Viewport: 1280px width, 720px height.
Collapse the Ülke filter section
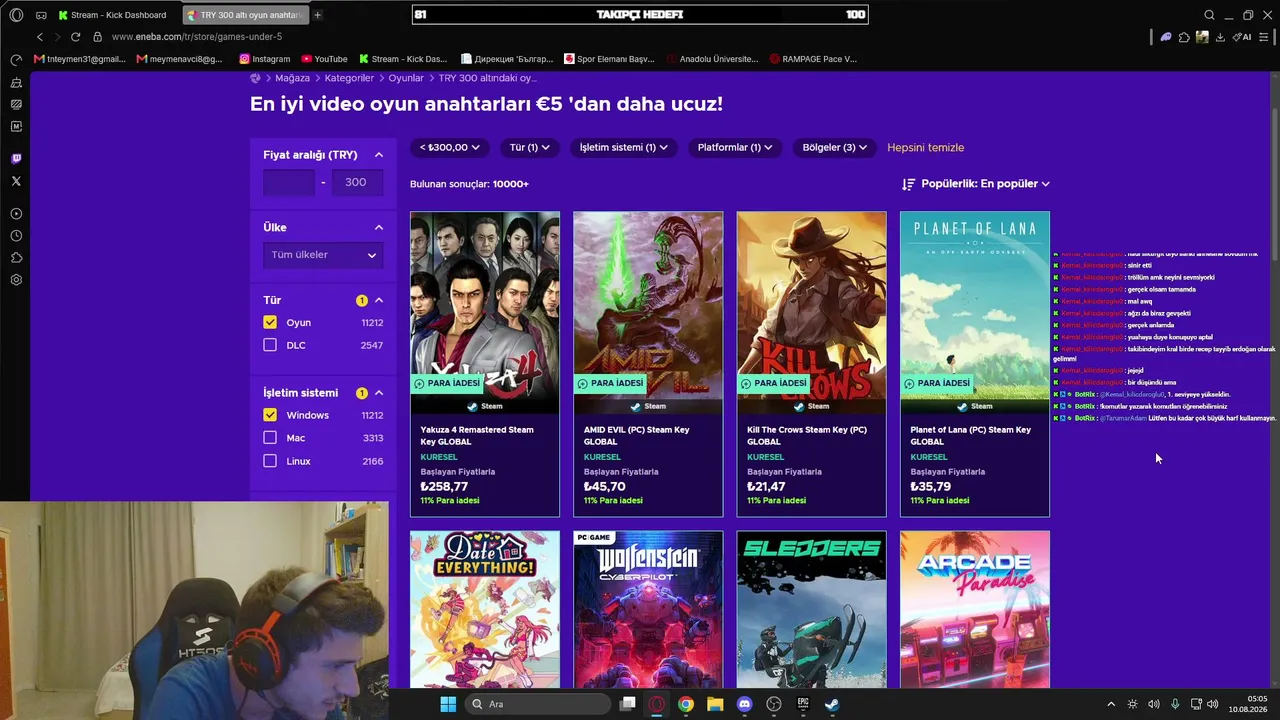pyautogui.click(x=379, y=227)
